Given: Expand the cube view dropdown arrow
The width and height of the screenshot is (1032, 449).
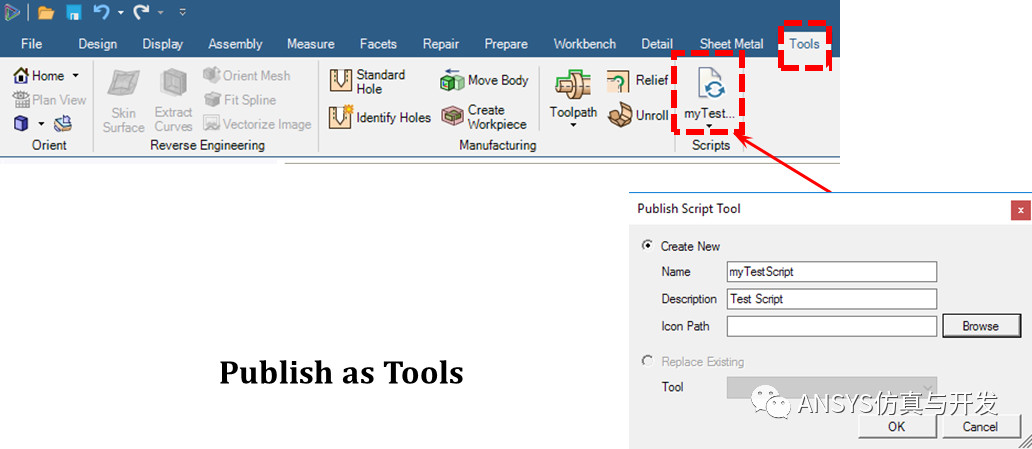Looking at the screenshot, I should 41,124.
